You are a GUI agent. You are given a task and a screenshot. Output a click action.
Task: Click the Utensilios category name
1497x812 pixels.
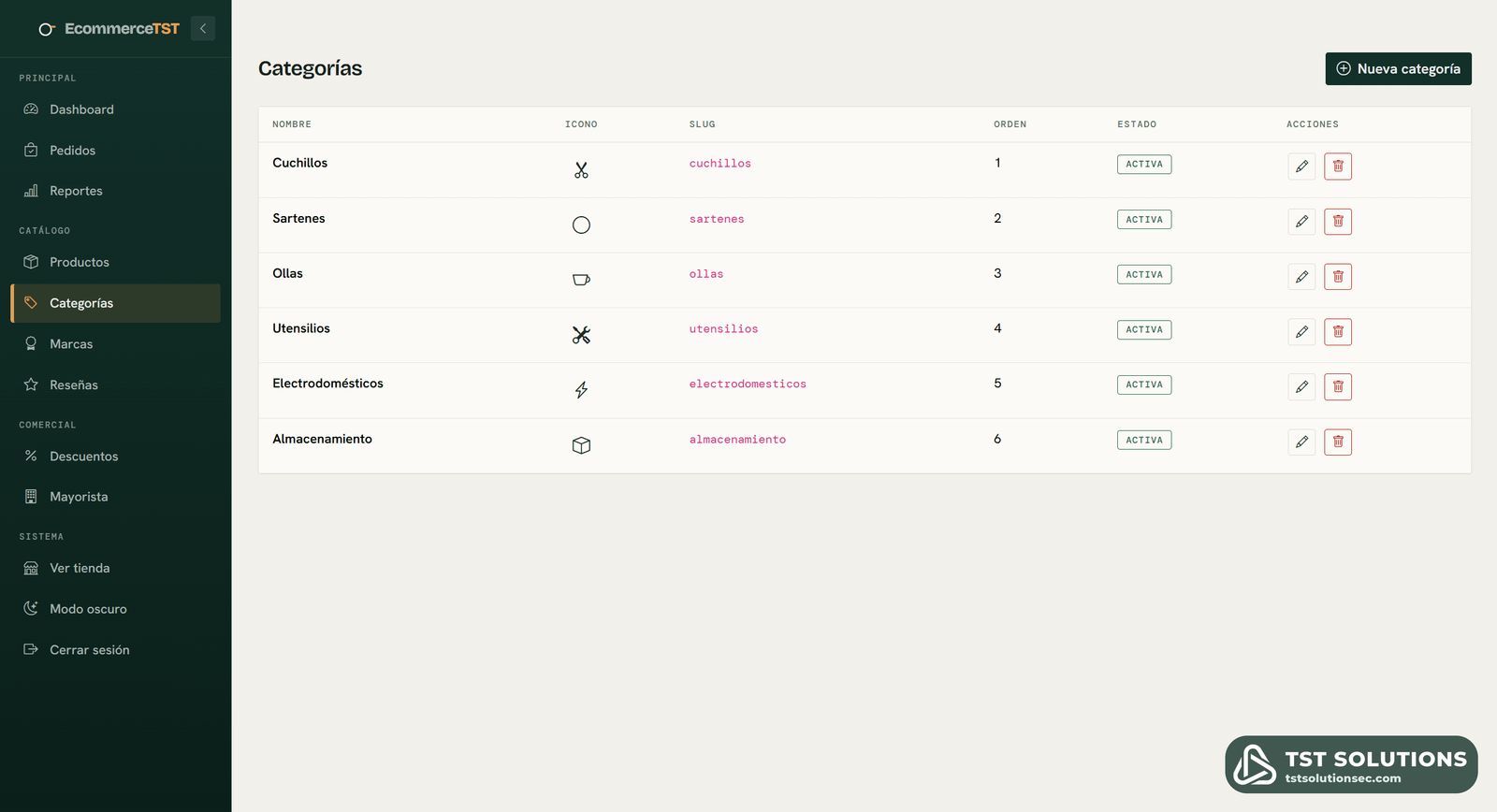pos(301,328)
